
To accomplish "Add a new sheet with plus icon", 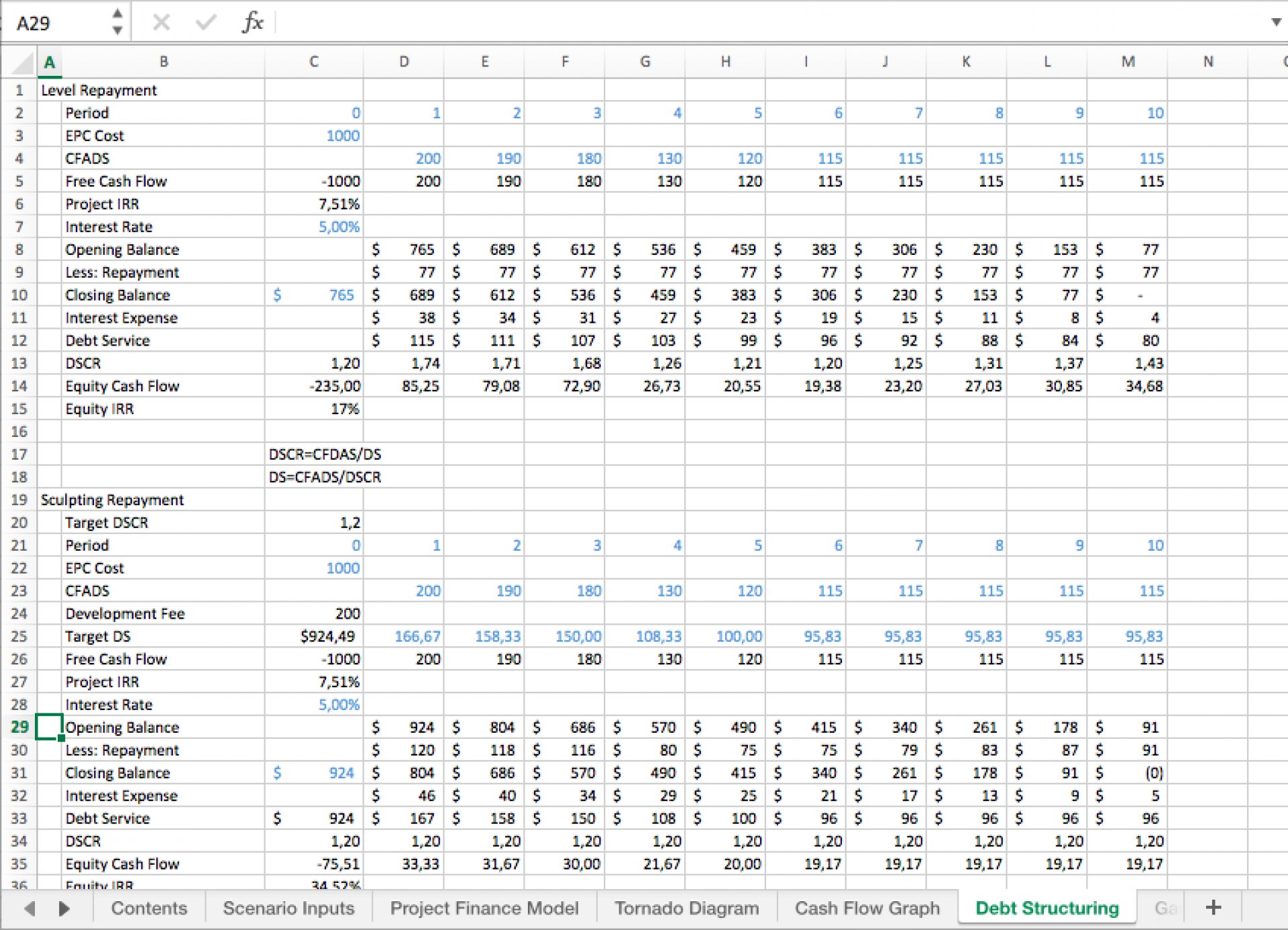I will click(1213, 908).
